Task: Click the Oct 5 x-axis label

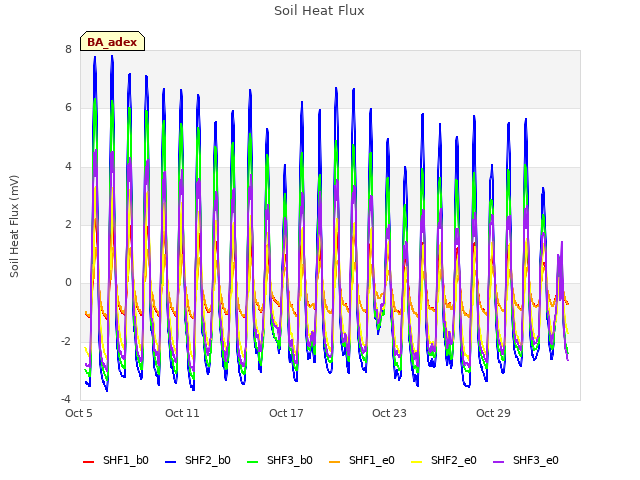Action: [79, 413]
